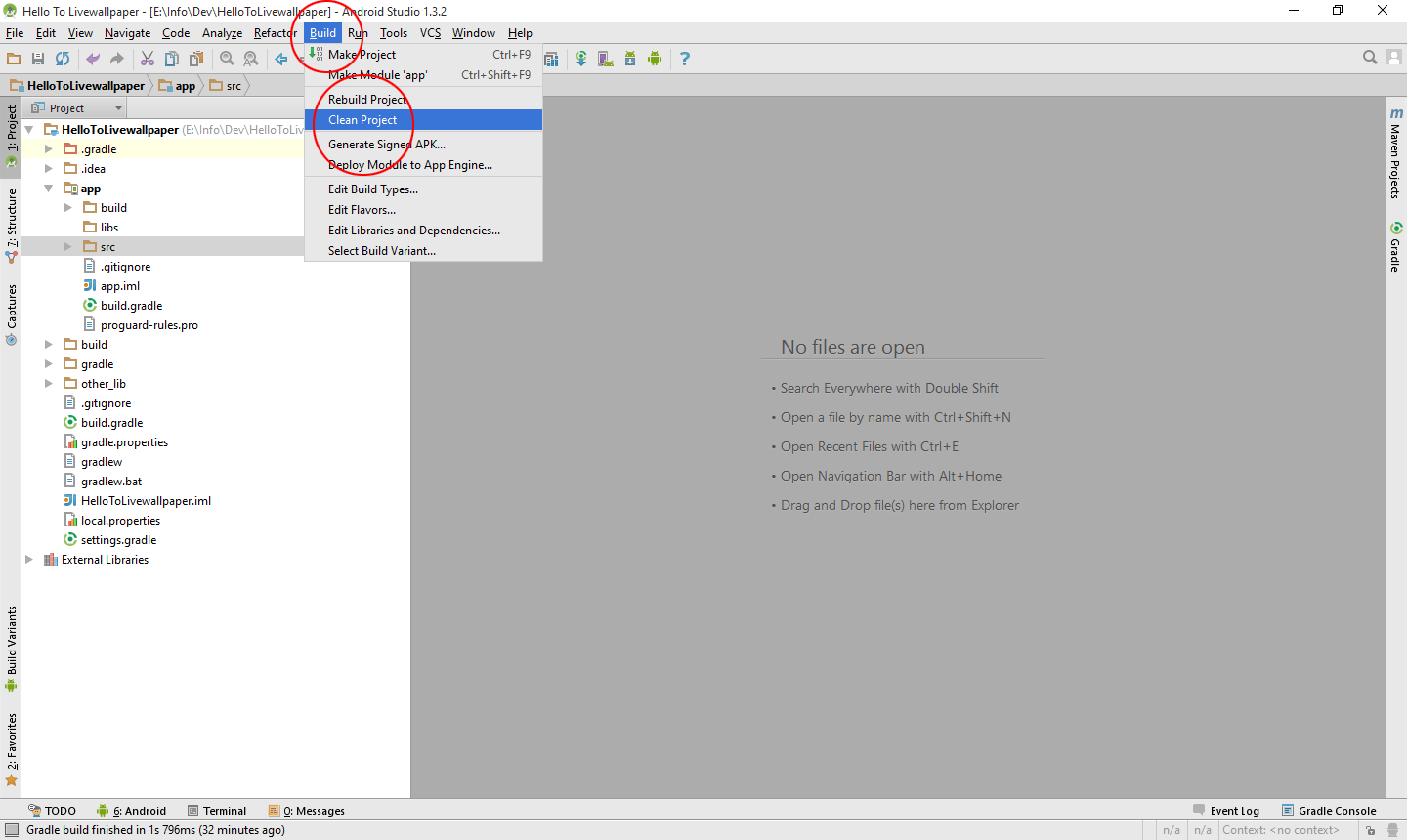
Task: Click the tool windows toggle icon in status bar
Action: click(12, 830)
